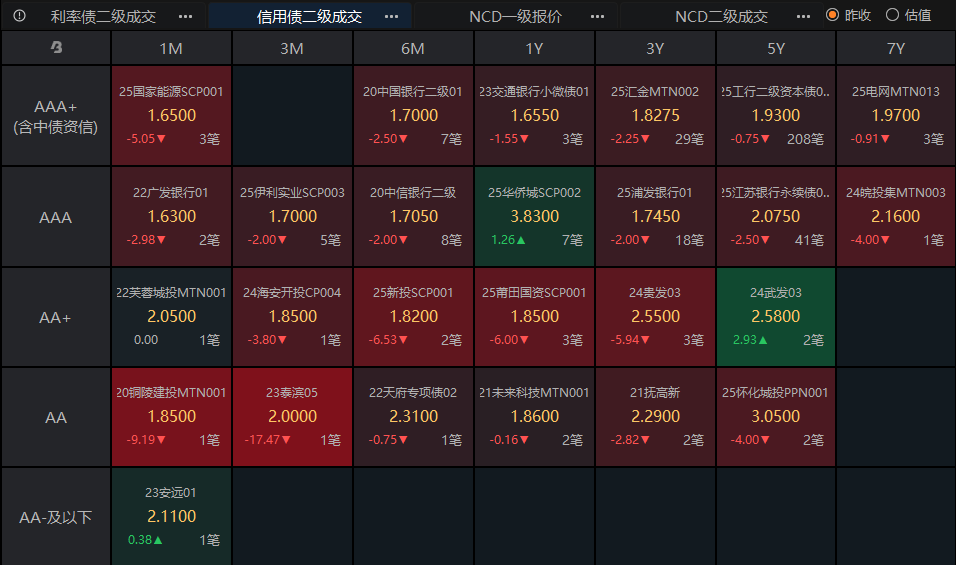Click the 3Y column header
Viewport: 956px width, 565px height.
coord(655,48)
